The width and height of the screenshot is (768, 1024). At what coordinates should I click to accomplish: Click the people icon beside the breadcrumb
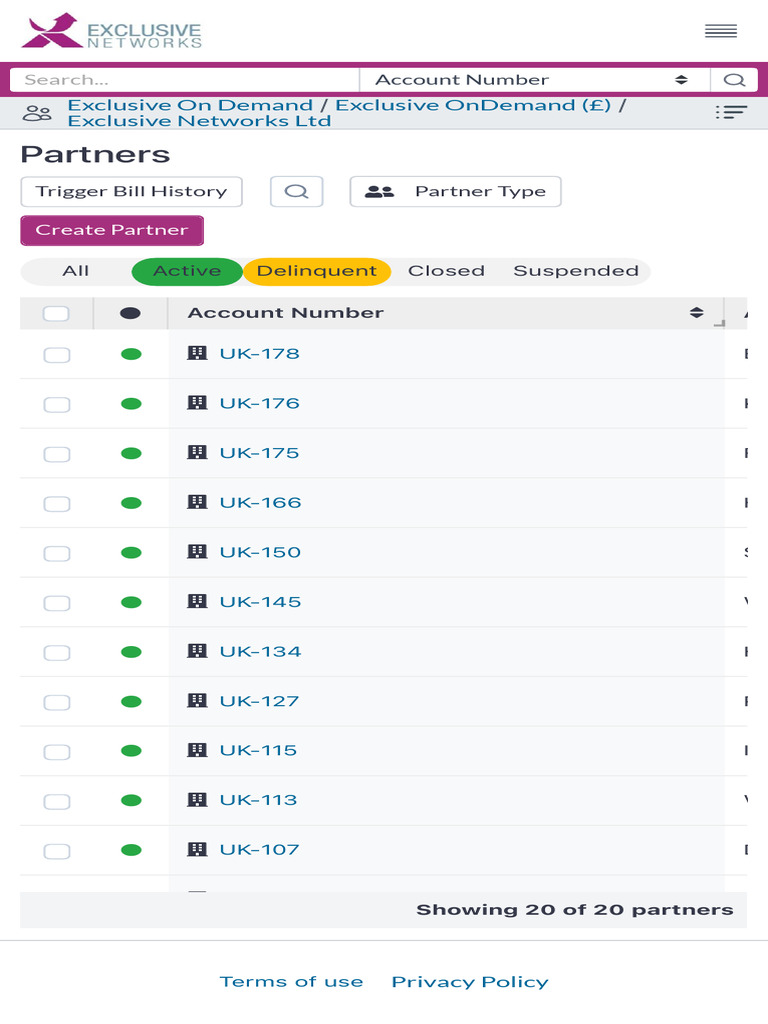tap(37, 113)
